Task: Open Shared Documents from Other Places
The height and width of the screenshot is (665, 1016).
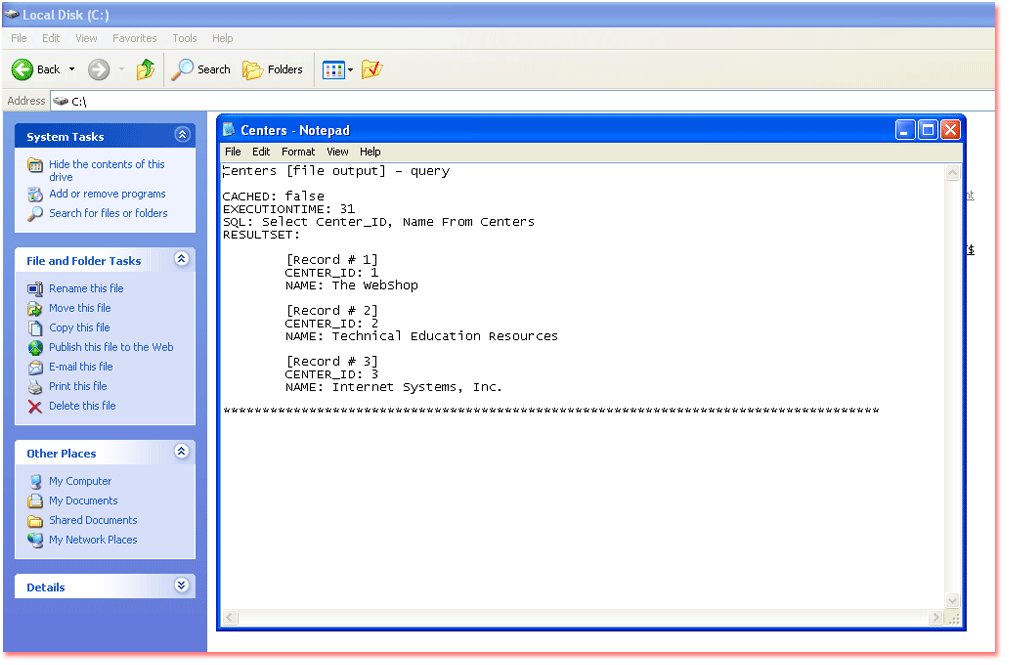Action: coord(93,520)
